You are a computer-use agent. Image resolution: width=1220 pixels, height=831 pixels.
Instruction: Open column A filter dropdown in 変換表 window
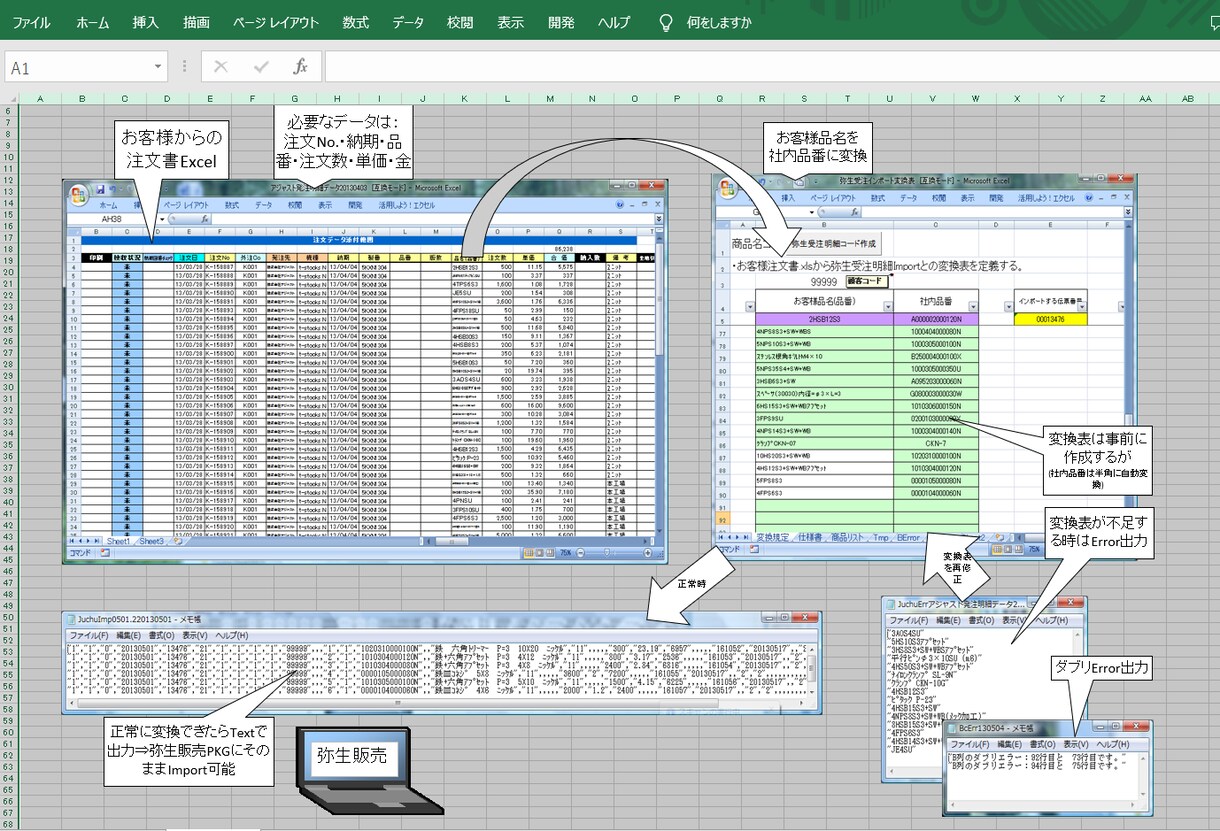tap(750, 307)
